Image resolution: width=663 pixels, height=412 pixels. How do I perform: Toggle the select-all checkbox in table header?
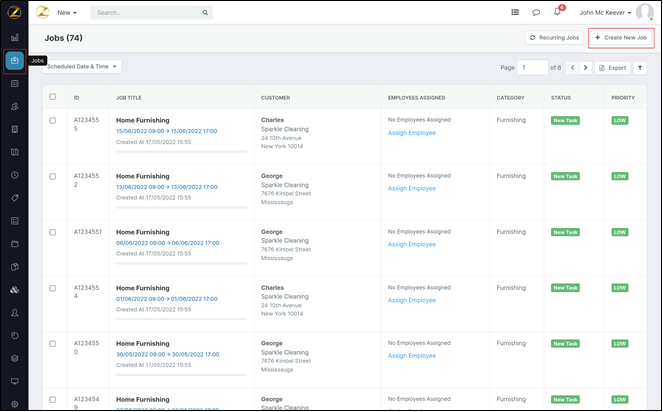click(x=53, y=97)
